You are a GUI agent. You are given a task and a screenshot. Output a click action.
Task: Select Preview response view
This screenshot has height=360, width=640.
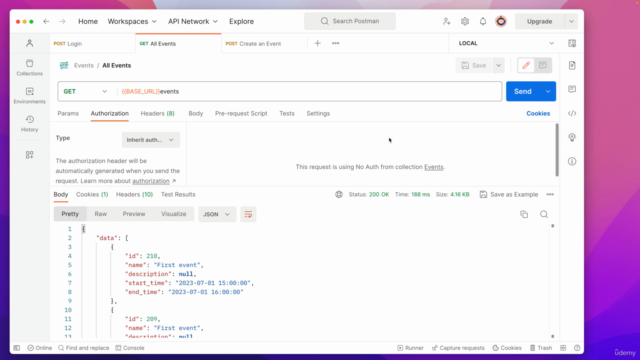[x=134, y=214]
